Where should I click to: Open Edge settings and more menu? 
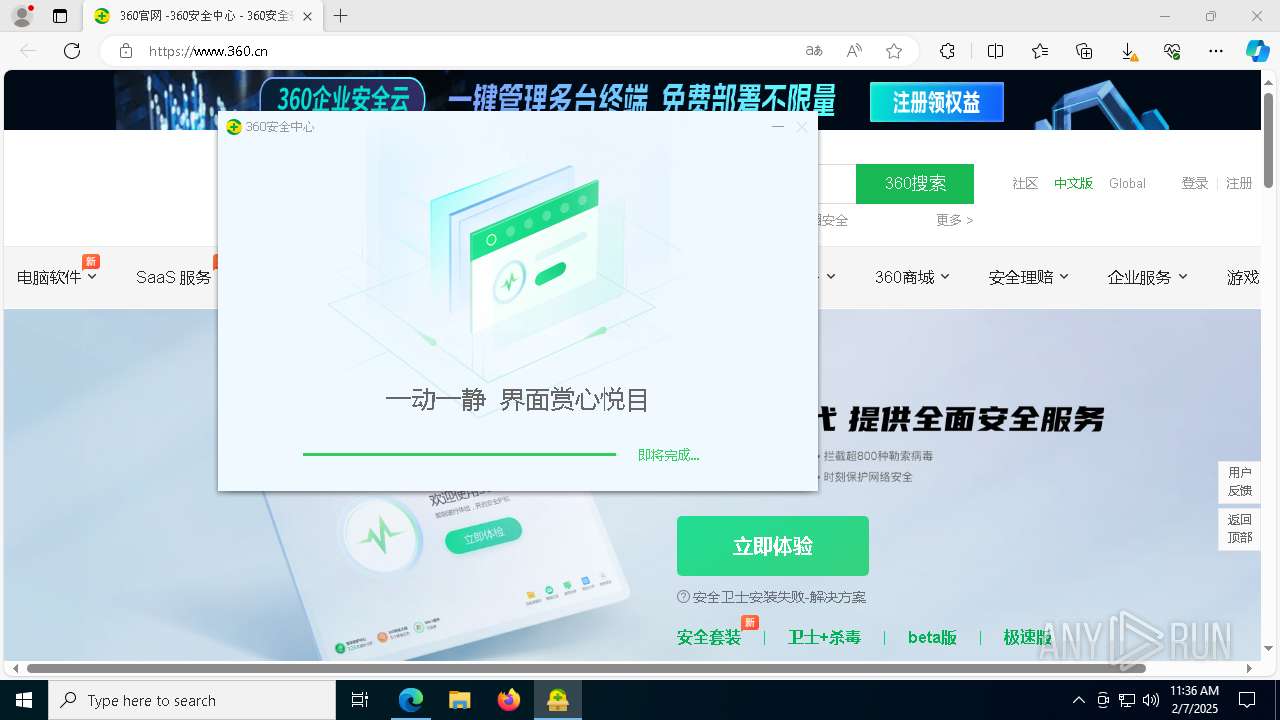click(1216, 51)
